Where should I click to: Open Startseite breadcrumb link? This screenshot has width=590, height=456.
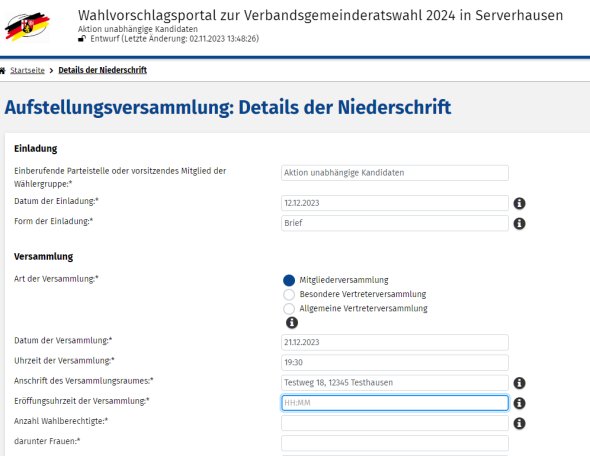coord(27,70)
